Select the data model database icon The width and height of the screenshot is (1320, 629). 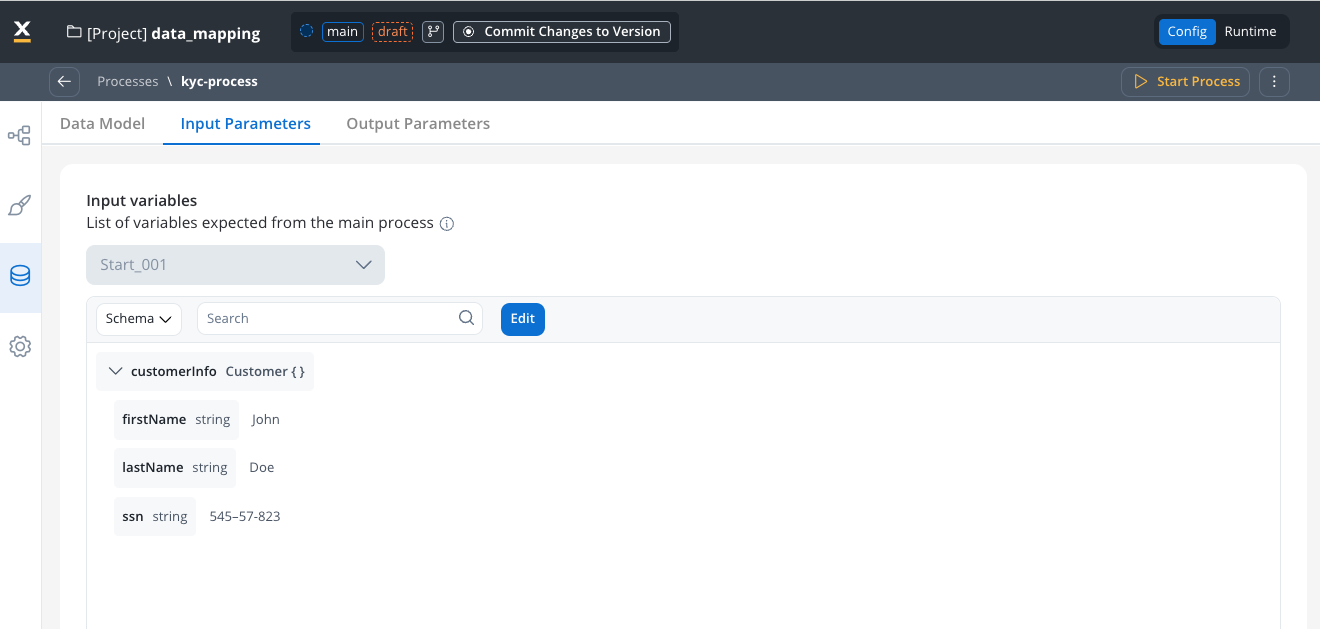(20, 276)
